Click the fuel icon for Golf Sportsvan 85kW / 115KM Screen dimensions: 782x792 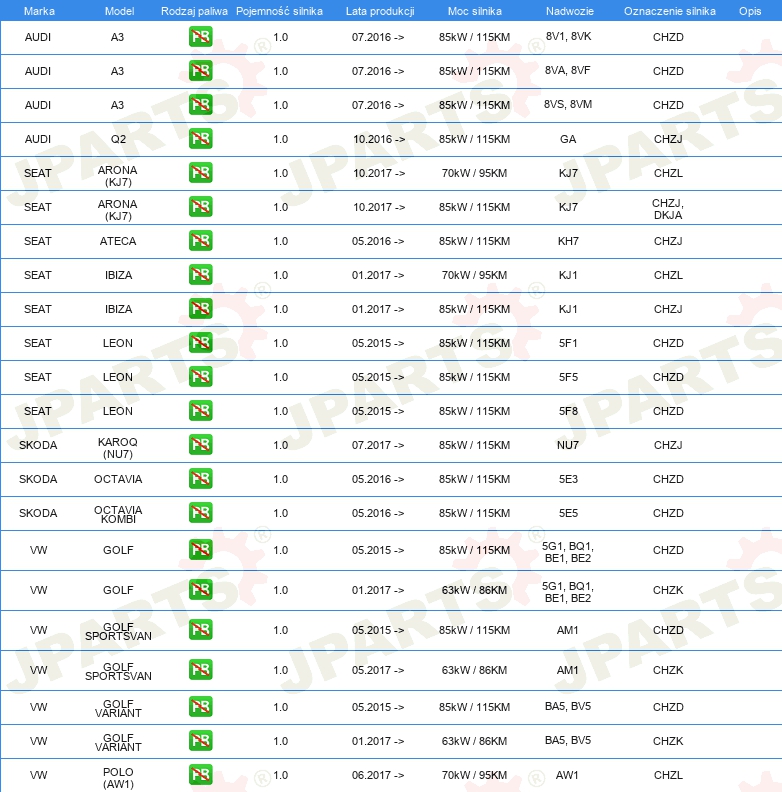tap(201, 630)
